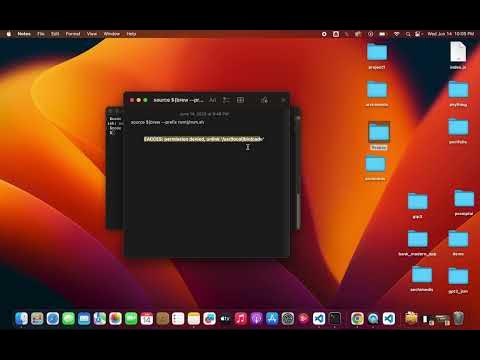This screenshot has width=480, height=360.
Task: Open the View menu
Action: [x=92, y=34]
